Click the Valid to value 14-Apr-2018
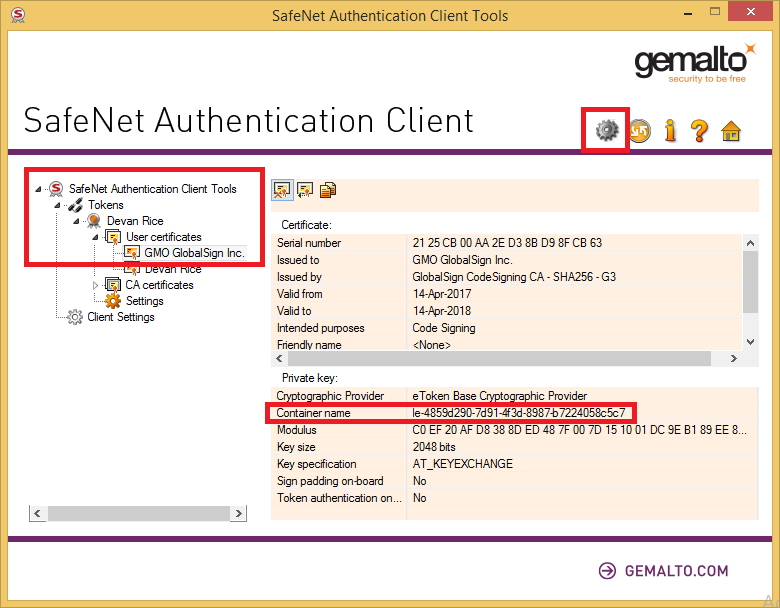Viewport: 780px width, 608px height. 441,311
